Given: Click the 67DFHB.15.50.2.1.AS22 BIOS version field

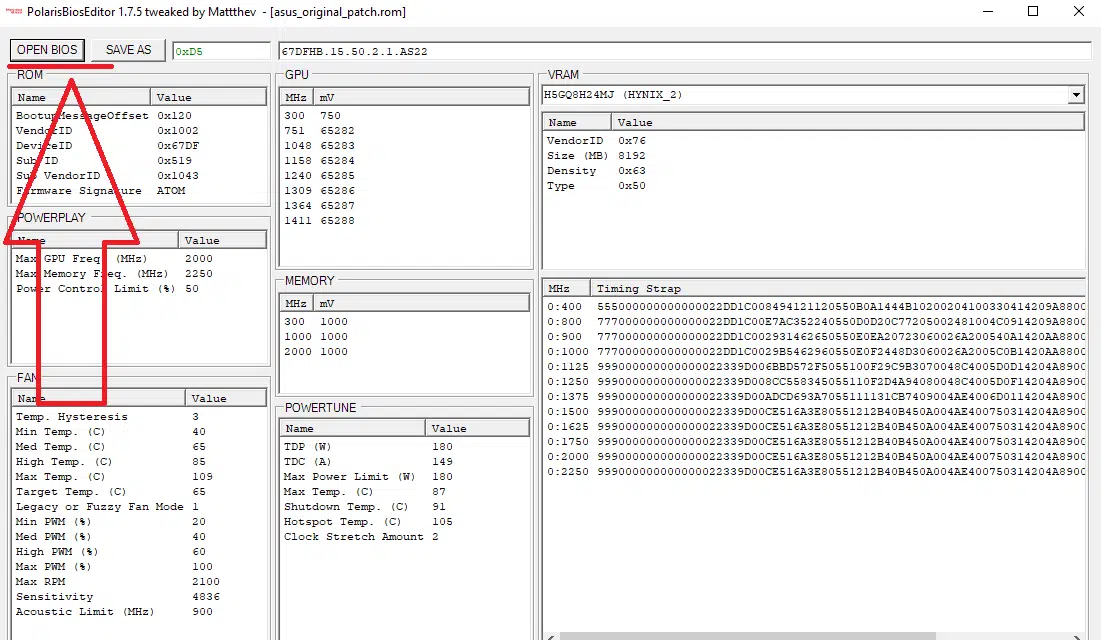Looking at the screenshot, I should (685, 51).
